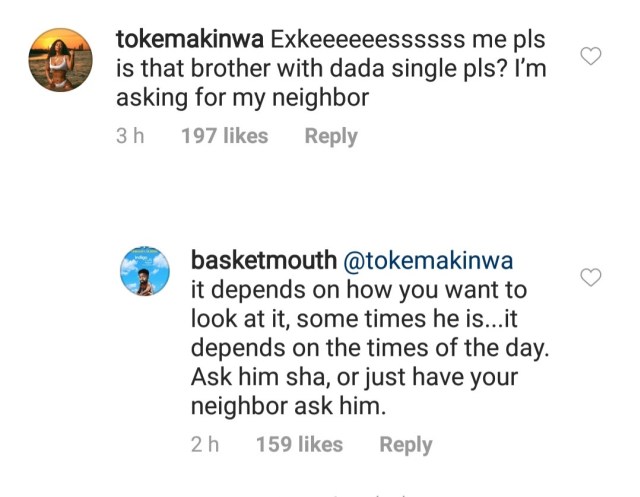This screenshot has width=640, height=497.
Task: Show who gave the 159 likes
Action: point(300,444)
